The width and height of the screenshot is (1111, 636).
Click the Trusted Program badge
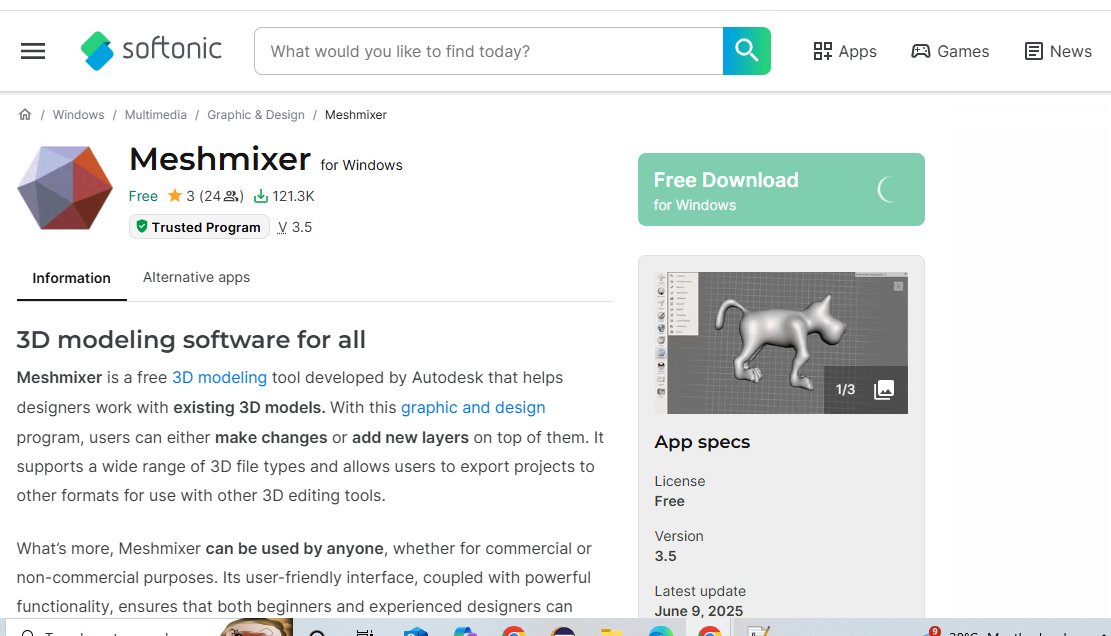coord(199,227)
